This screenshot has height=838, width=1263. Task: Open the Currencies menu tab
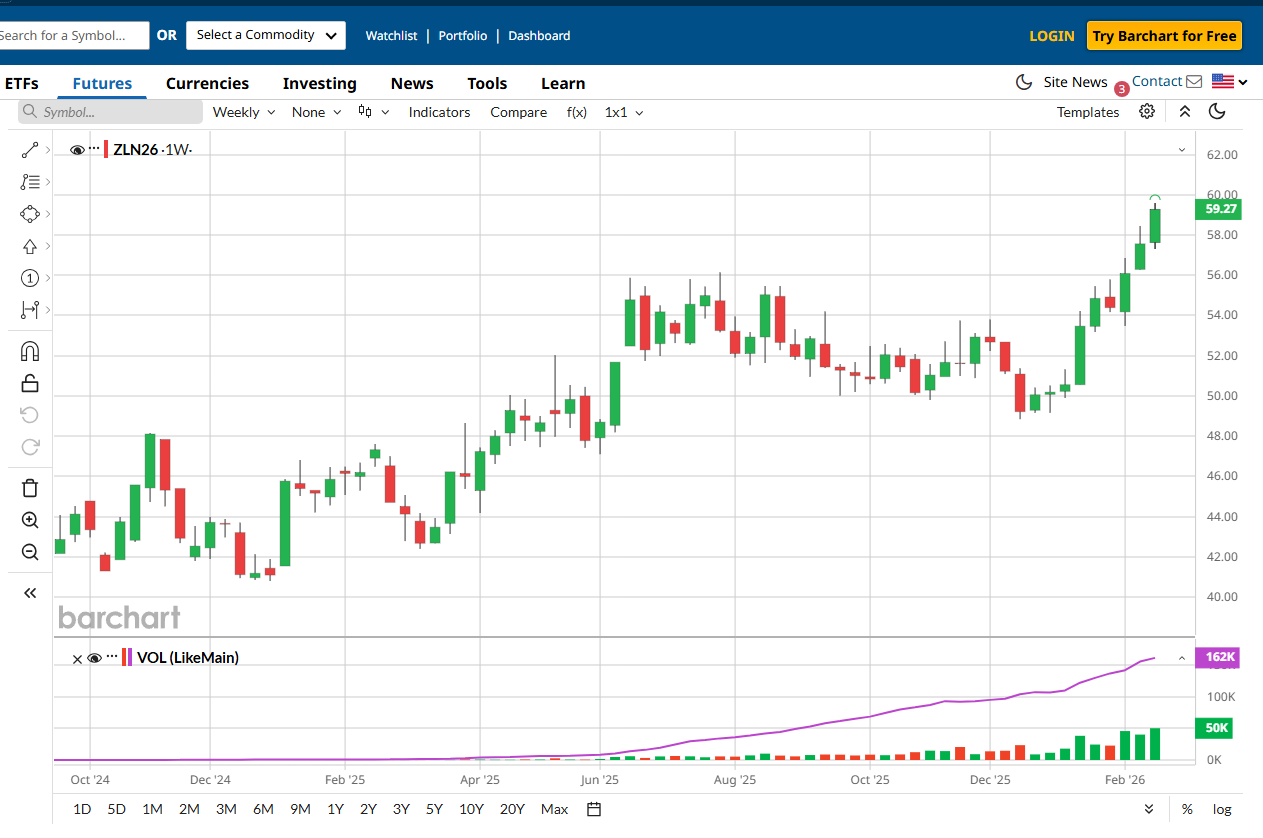[x=207, y=84]
